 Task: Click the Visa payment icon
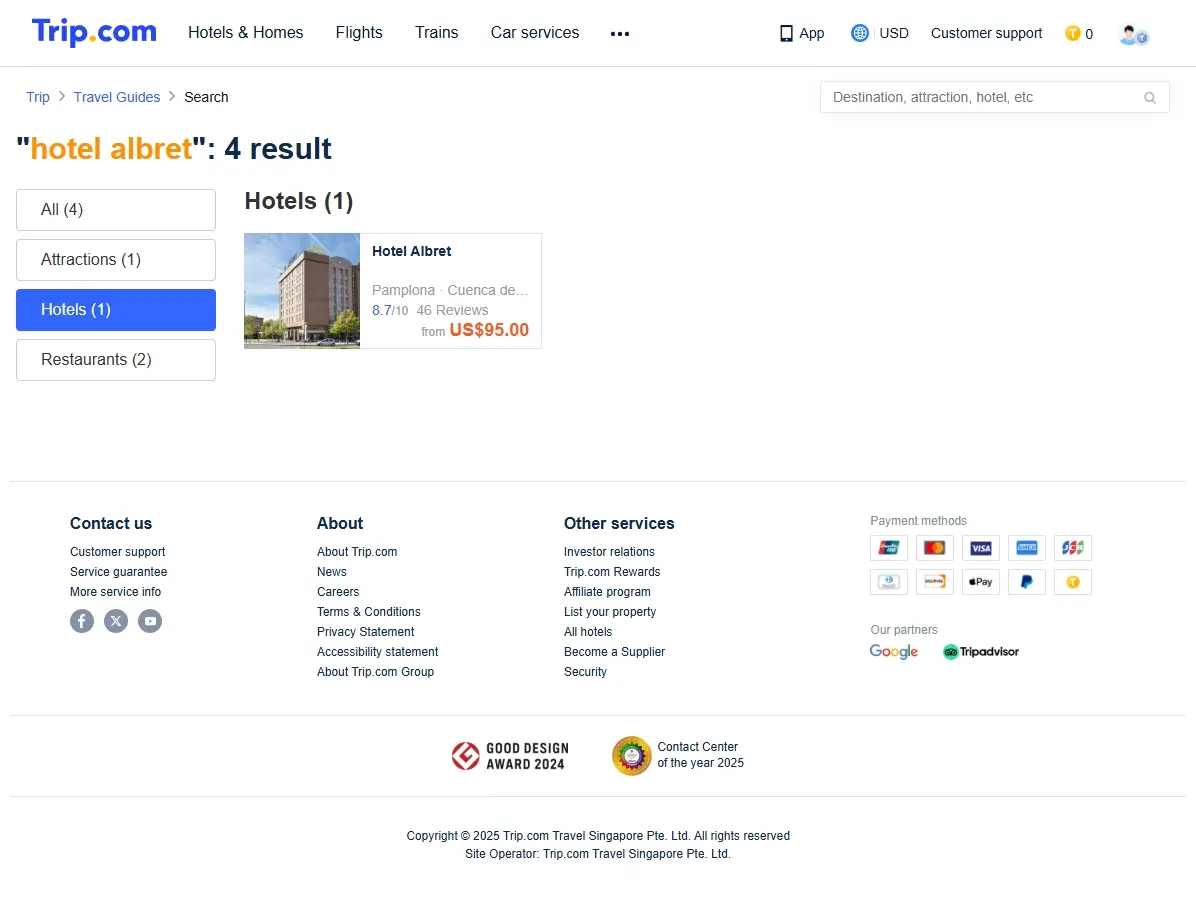pos(981,548)
